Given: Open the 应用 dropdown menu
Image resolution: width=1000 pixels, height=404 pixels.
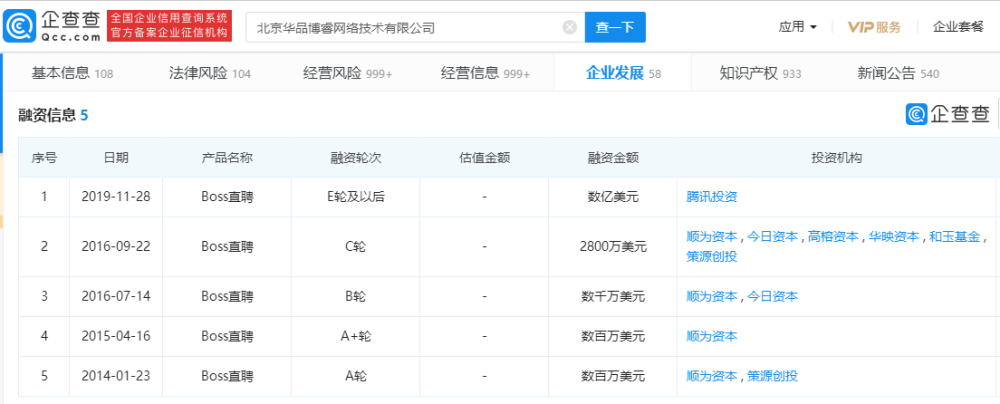Looking at the screenshot, I should (x=798, y=27).
